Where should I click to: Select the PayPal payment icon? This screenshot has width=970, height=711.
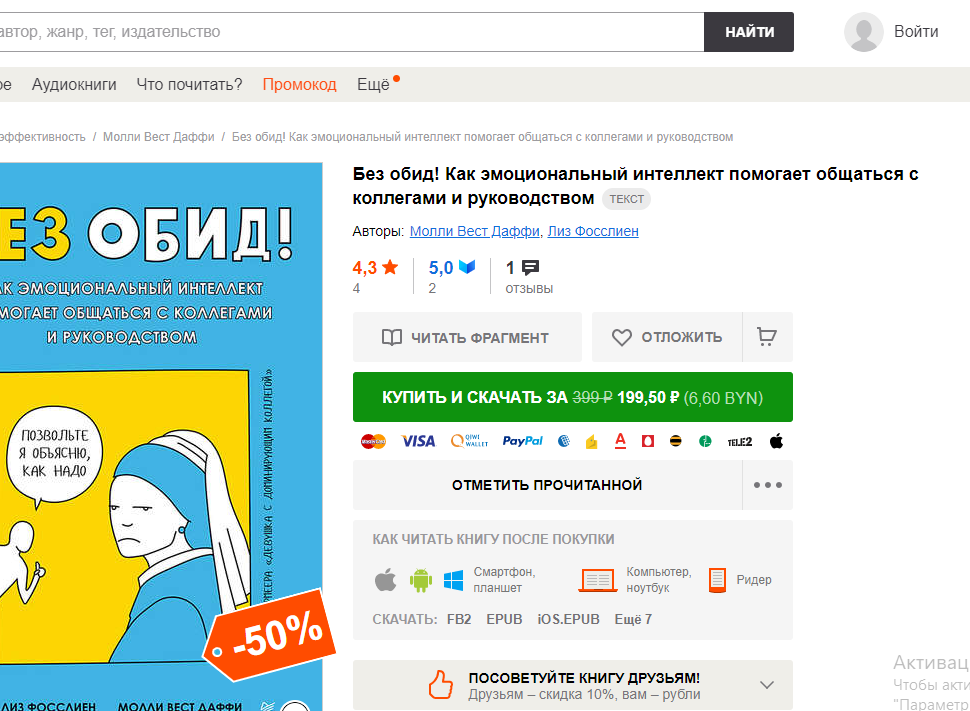pyautogui.click(x=522, y=441)
